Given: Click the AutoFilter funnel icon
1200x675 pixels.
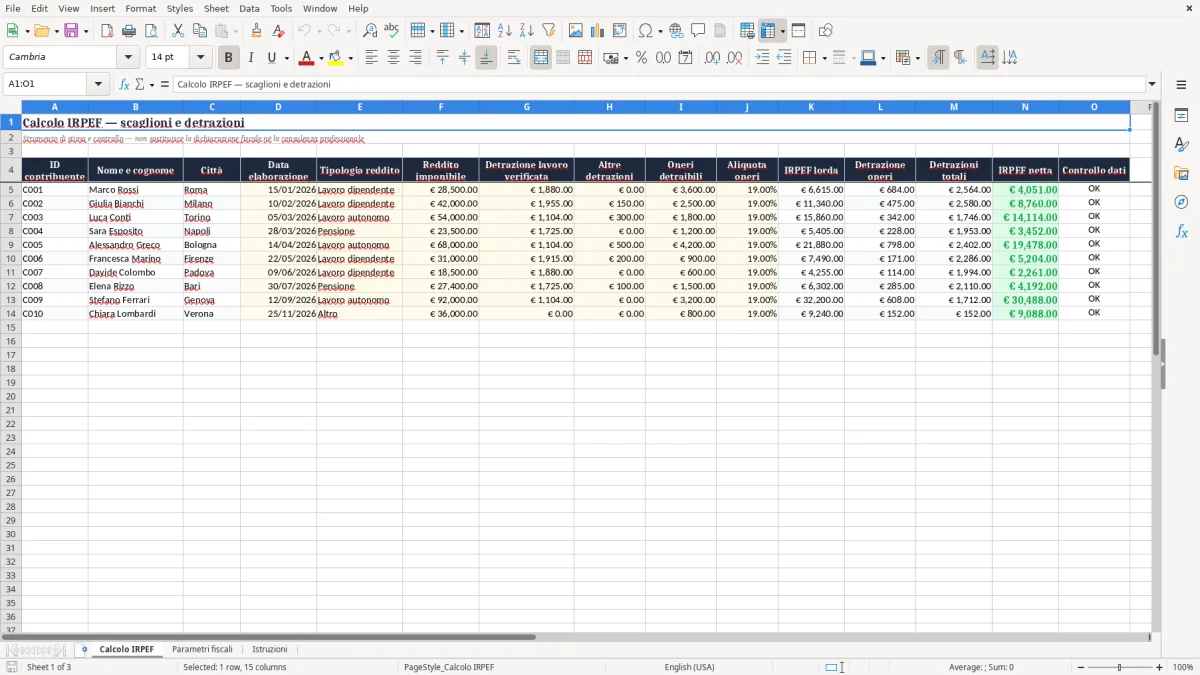Looking at the screenshot, I should [549, 31].
